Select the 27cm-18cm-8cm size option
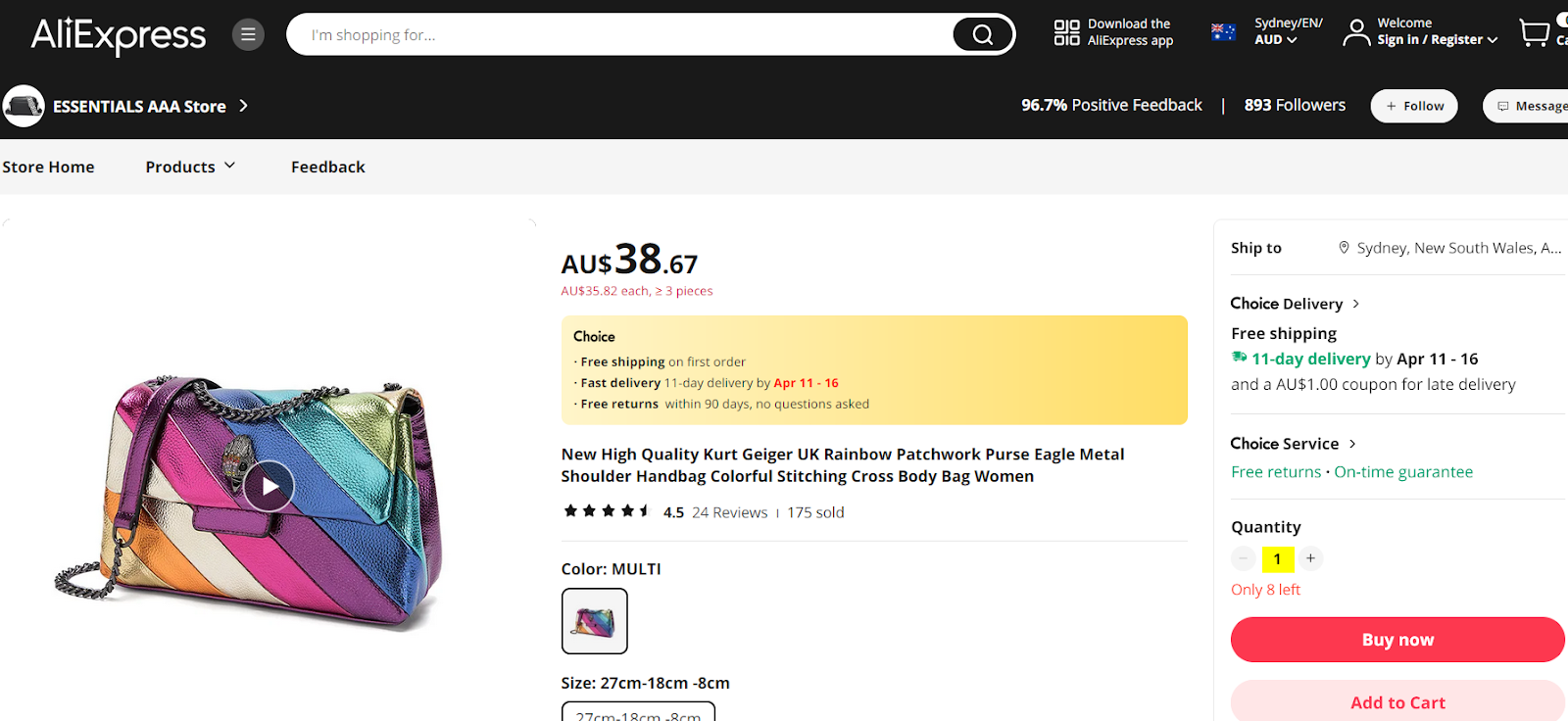The height and width of the screenshot is (721, 1568). coord(638,713)
